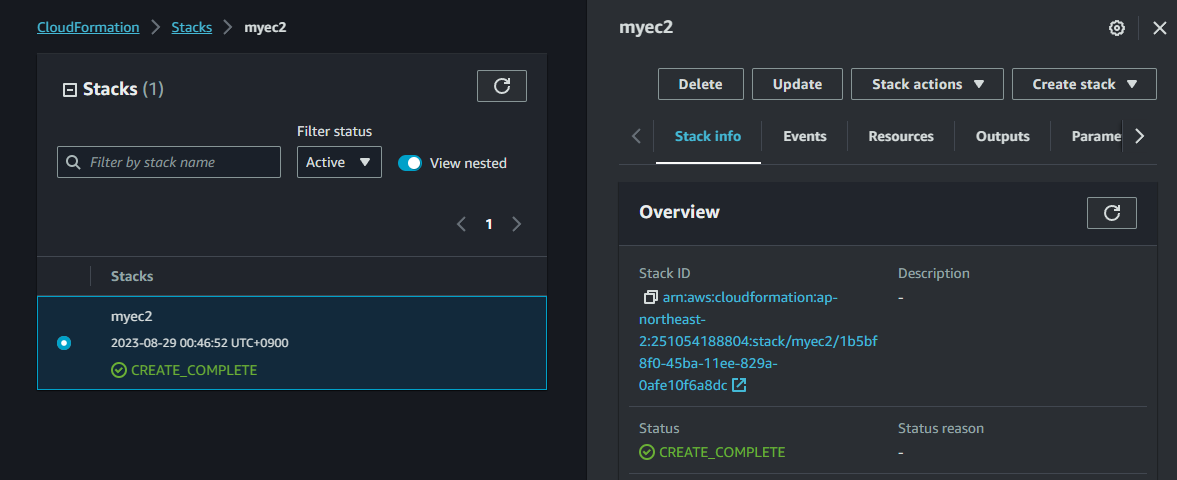Click the 2023-08-29 00:46:52 timestamp
This screenshot has height=480, width=1177.
tap(200, 343)
